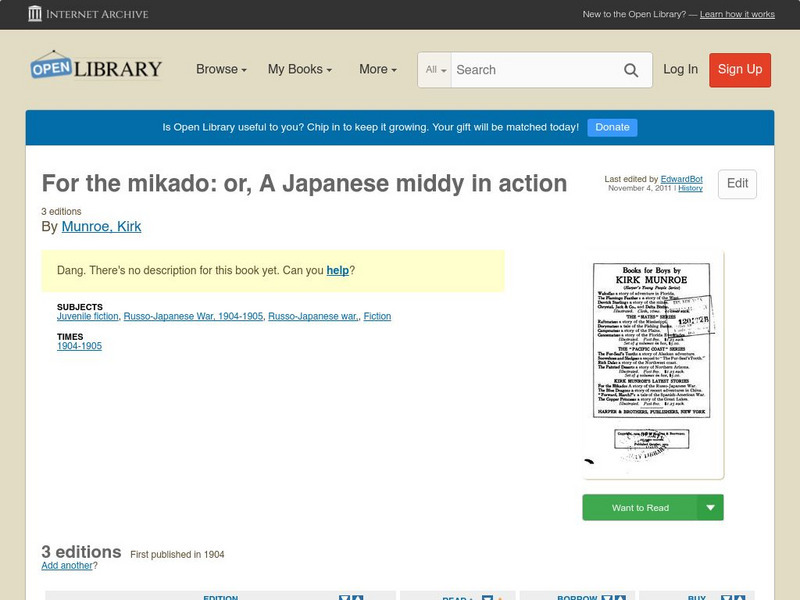This screenshot has width=800, height=600.
Task: Open subject link Russo-Japanese War, 1904-1905
Action: [x=194, y=316]
